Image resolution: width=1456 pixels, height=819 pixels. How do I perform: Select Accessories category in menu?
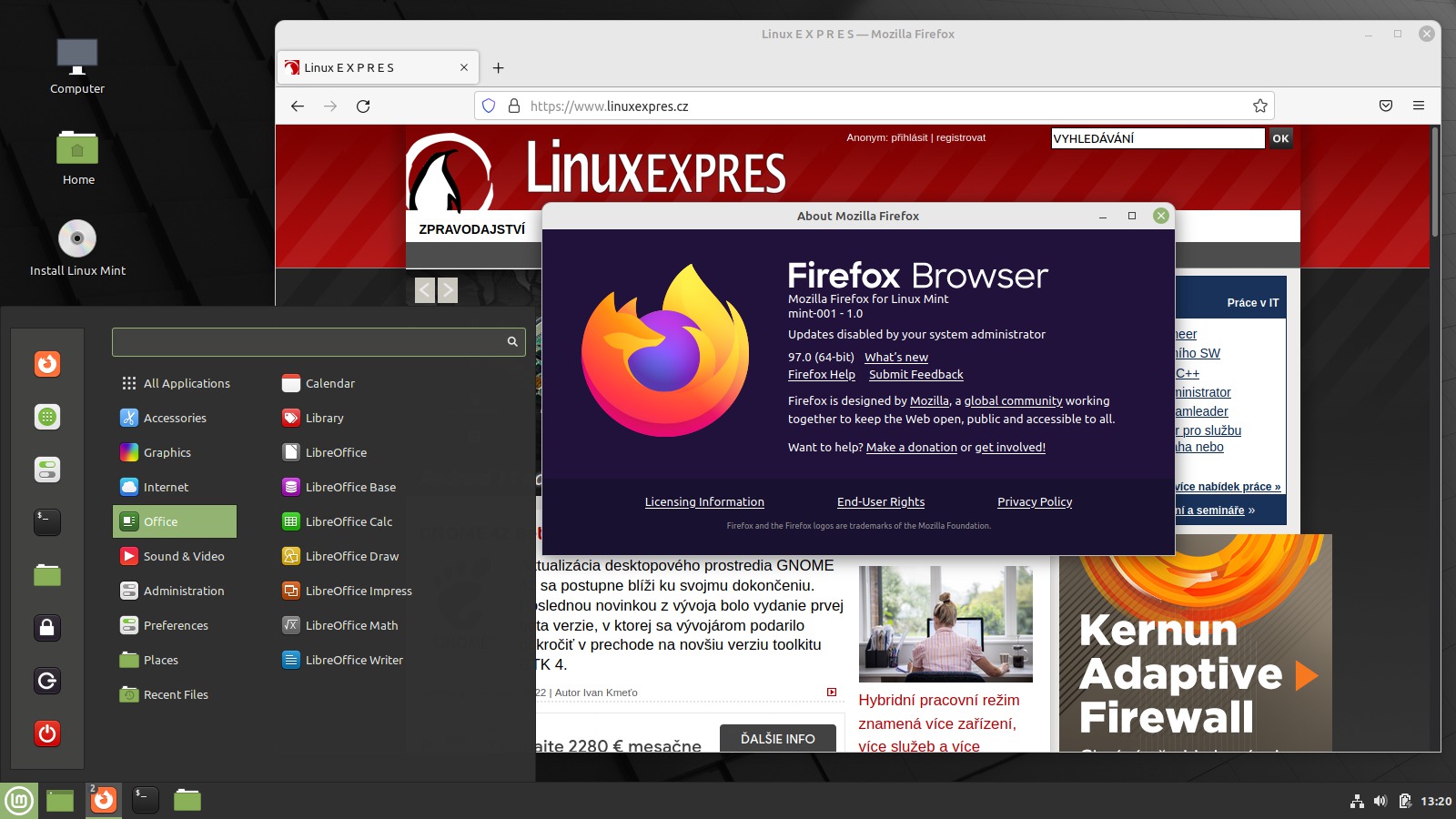coord(175,418)
